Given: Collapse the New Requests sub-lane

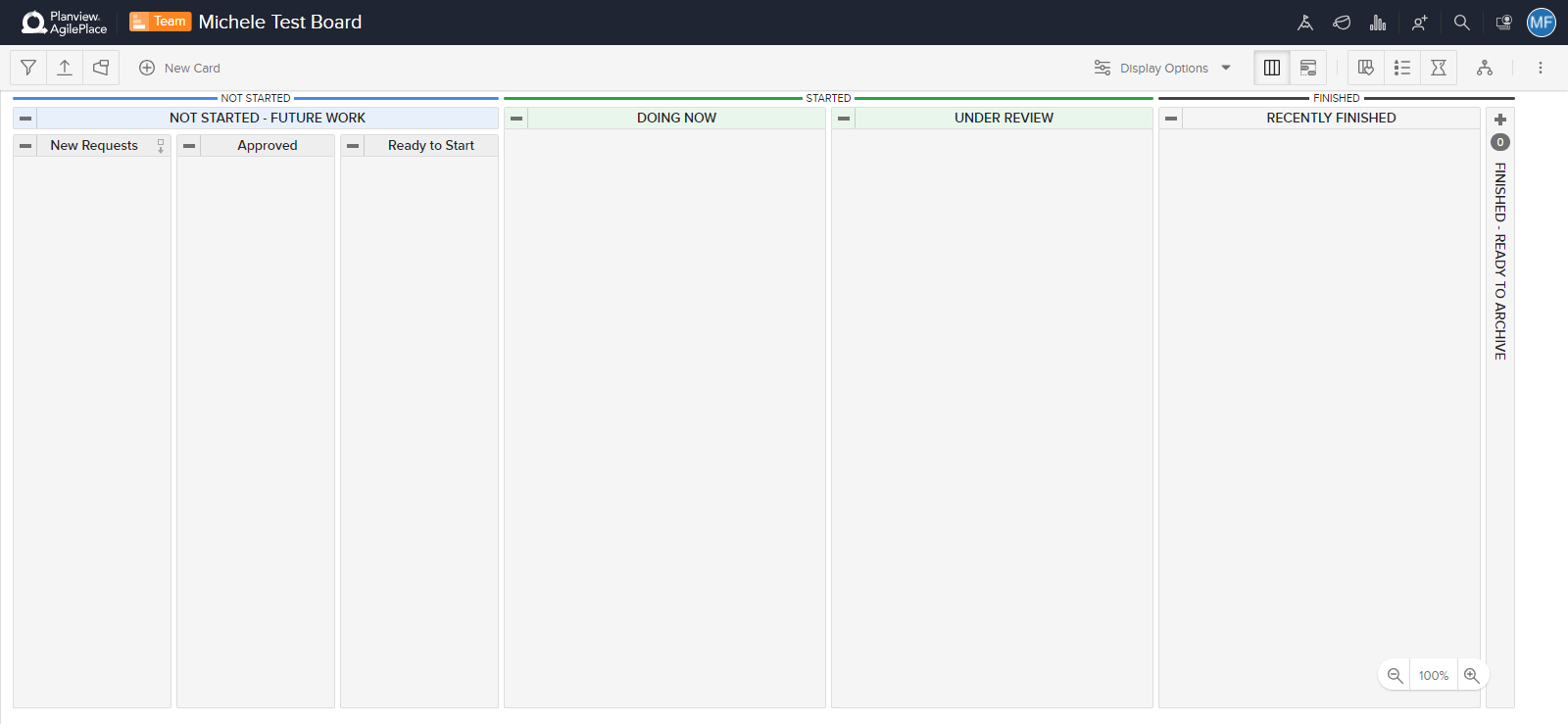Looking at the screenshot, I should [25, 146].
